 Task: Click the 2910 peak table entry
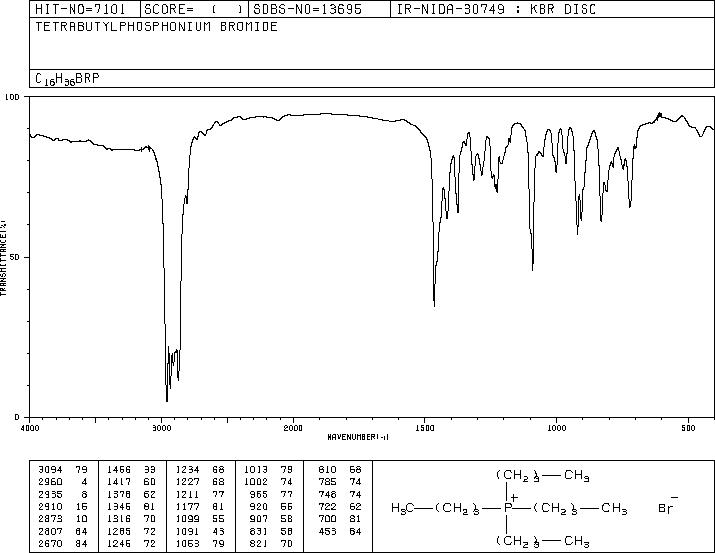point(63,506)
